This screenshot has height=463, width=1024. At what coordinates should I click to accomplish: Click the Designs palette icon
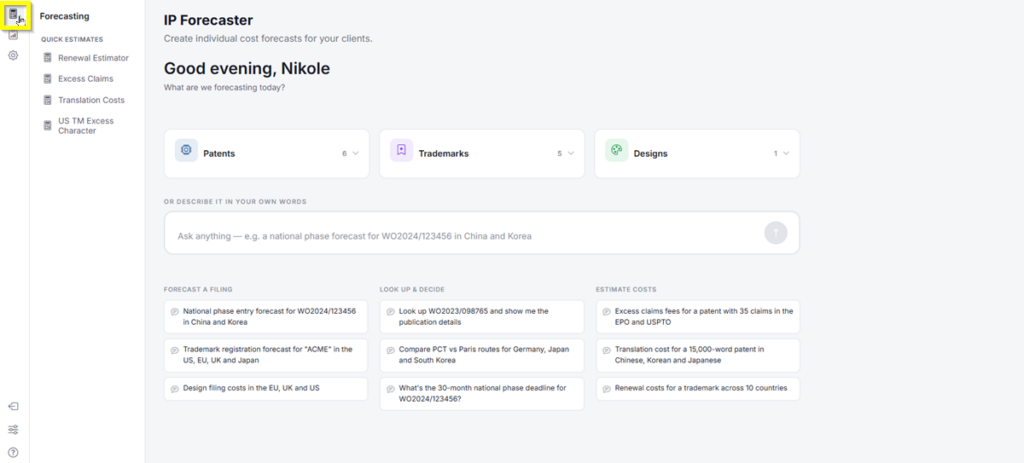[x=616, y=150]
